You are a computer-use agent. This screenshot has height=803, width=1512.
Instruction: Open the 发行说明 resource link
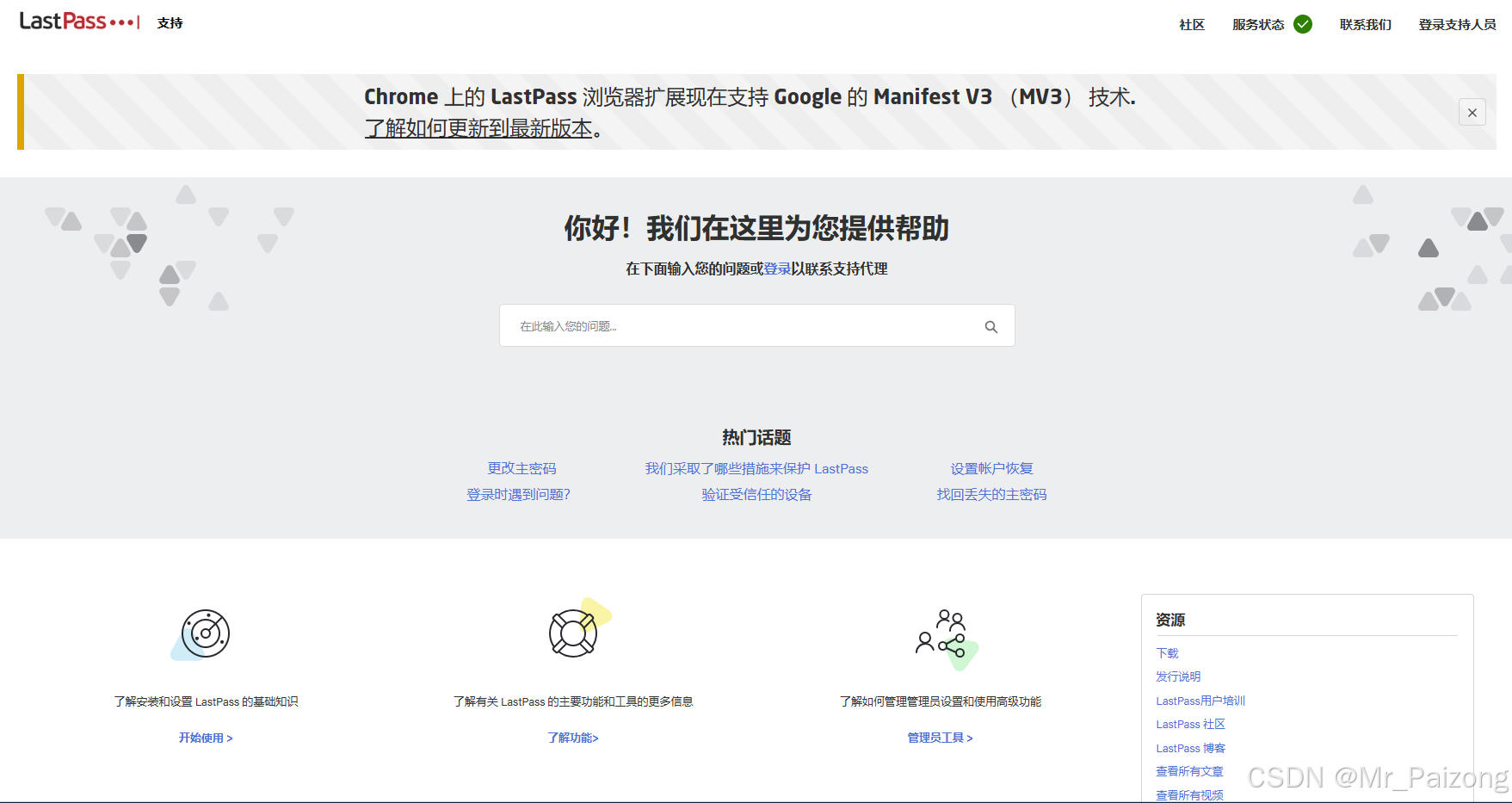click(x=1178, y=676)
